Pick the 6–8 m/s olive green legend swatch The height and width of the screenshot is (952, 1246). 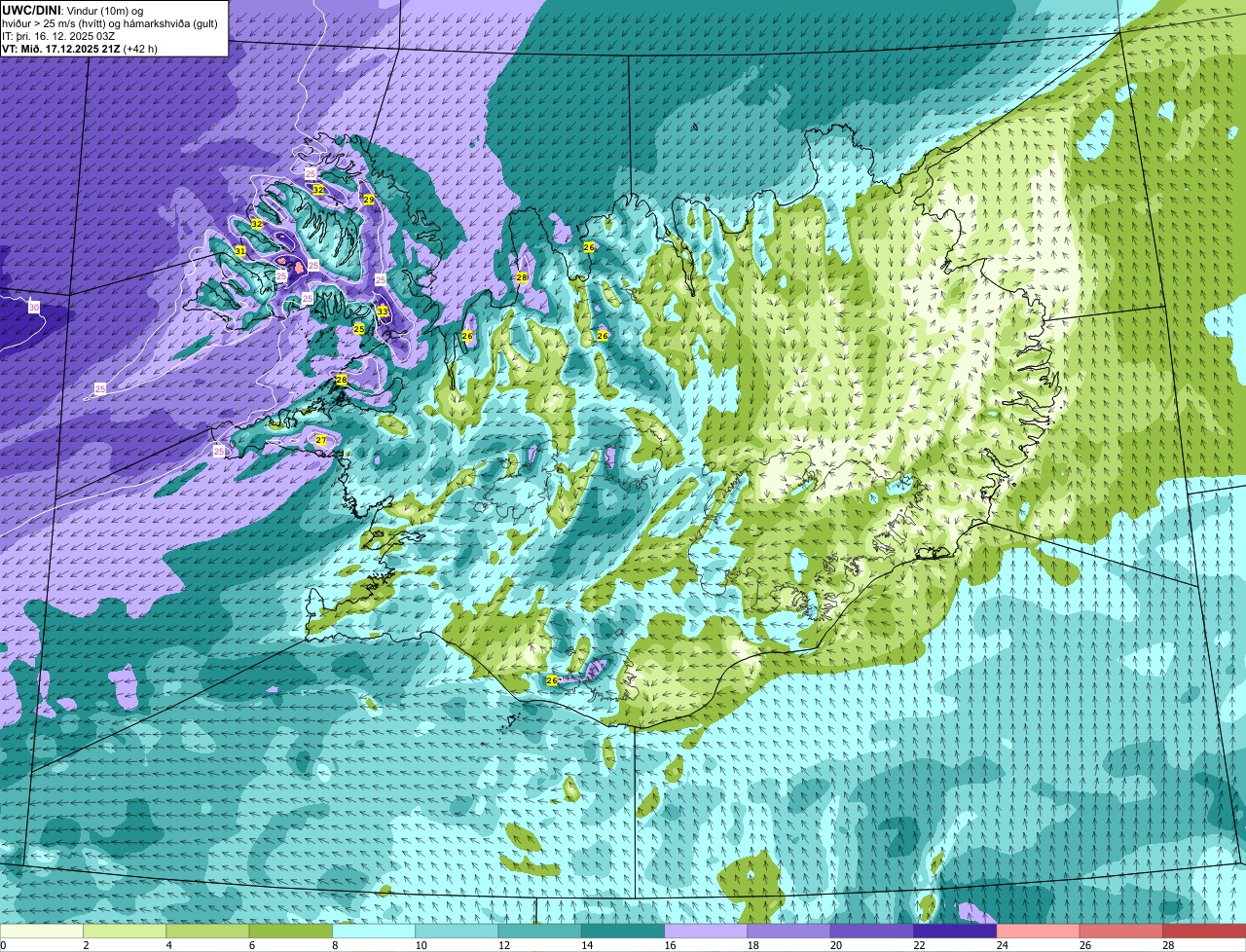coord(291,932)
